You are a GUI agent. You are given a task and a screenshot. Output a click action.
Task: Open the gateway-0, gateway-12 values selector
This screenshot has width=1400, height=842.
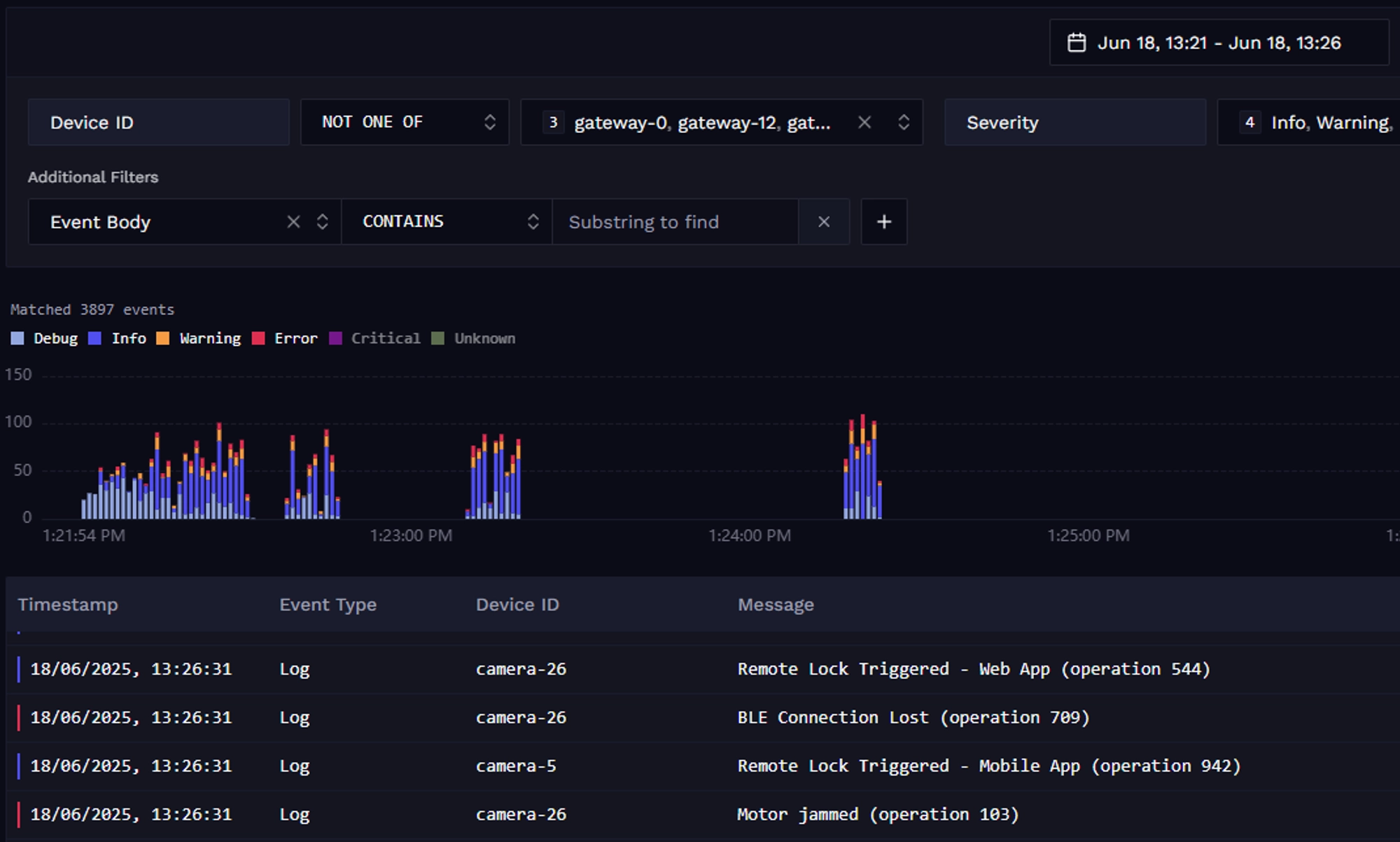tap(722, 122)
